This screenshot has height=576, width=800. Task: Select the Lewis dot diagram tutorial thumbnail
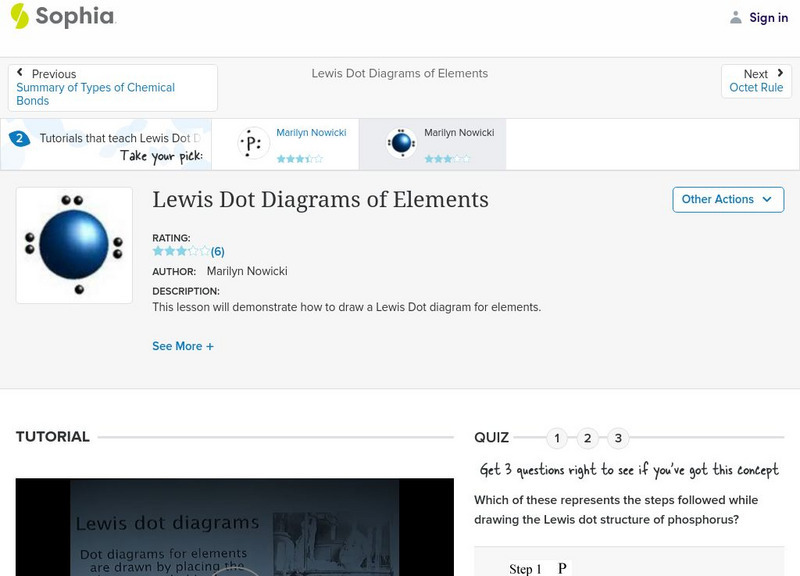click(x=75, y=245)
